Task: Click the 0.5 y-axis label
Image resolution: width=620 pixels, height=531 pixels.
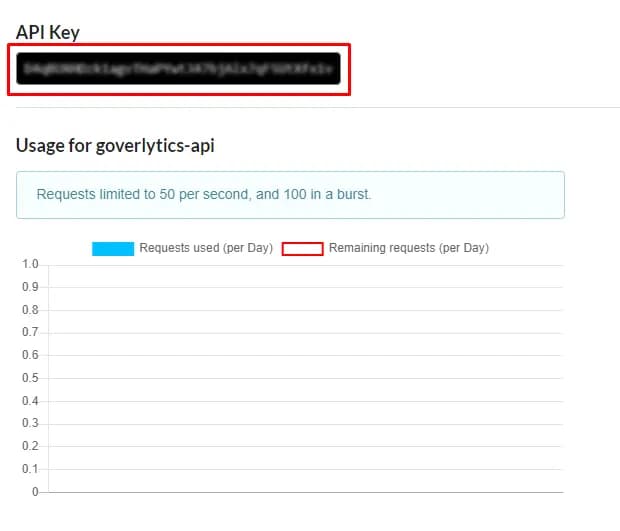Action: 30,378
